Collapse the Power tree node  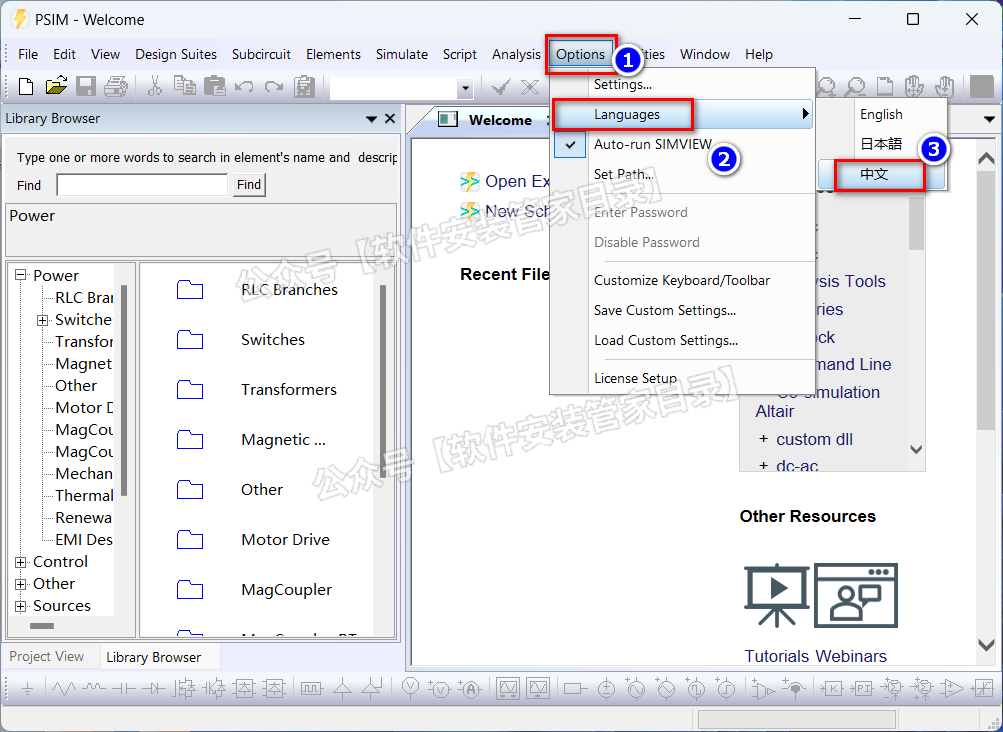click(x=21, y=275)
